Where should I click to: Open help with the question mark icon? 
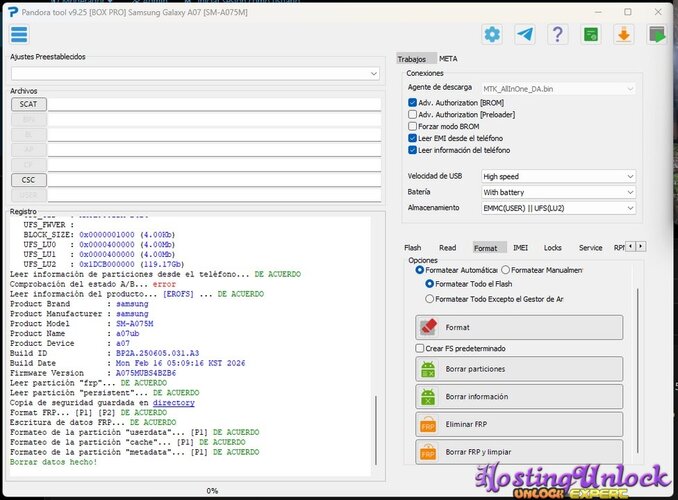coord(558,34)
